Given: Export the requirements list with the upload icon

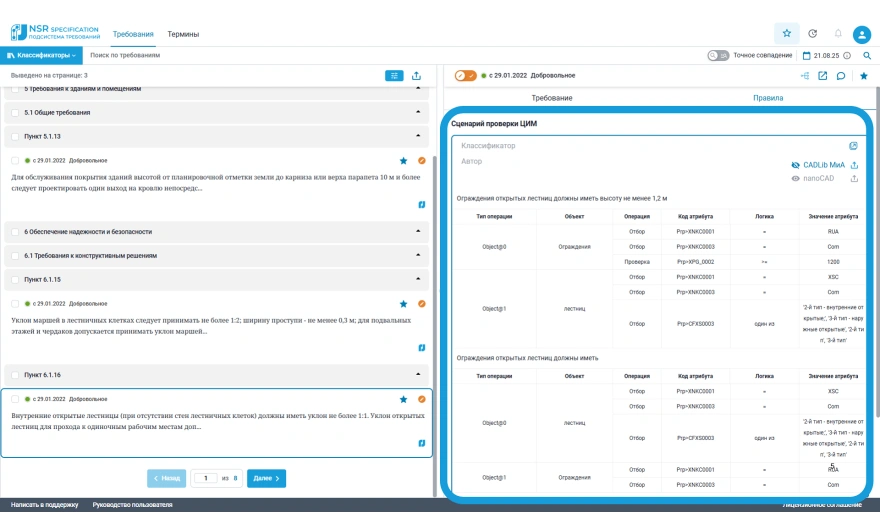Looking at the screenshot, I should [417, 75].
